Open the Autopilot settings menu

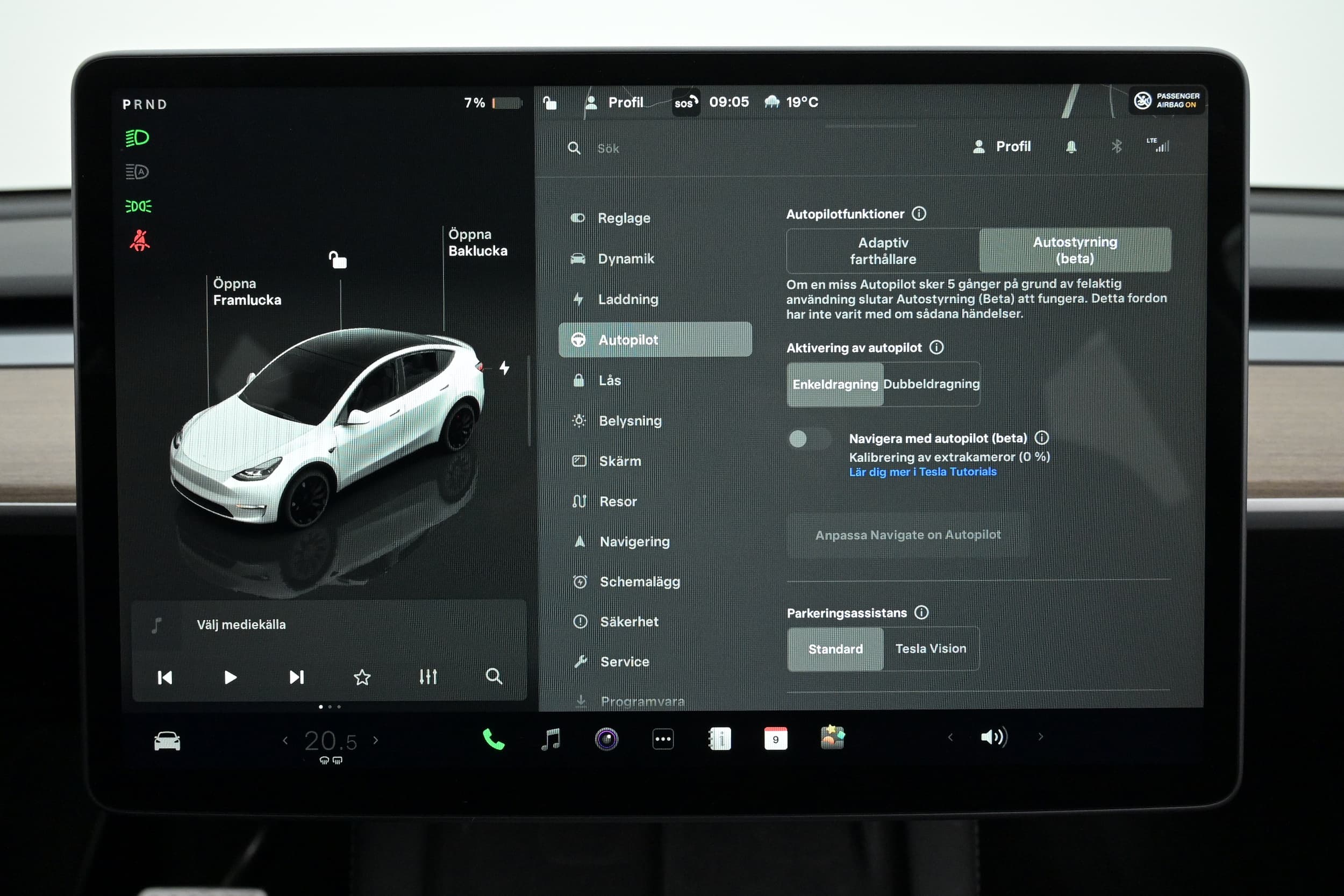pyautogui.click(x=655, y=340)
